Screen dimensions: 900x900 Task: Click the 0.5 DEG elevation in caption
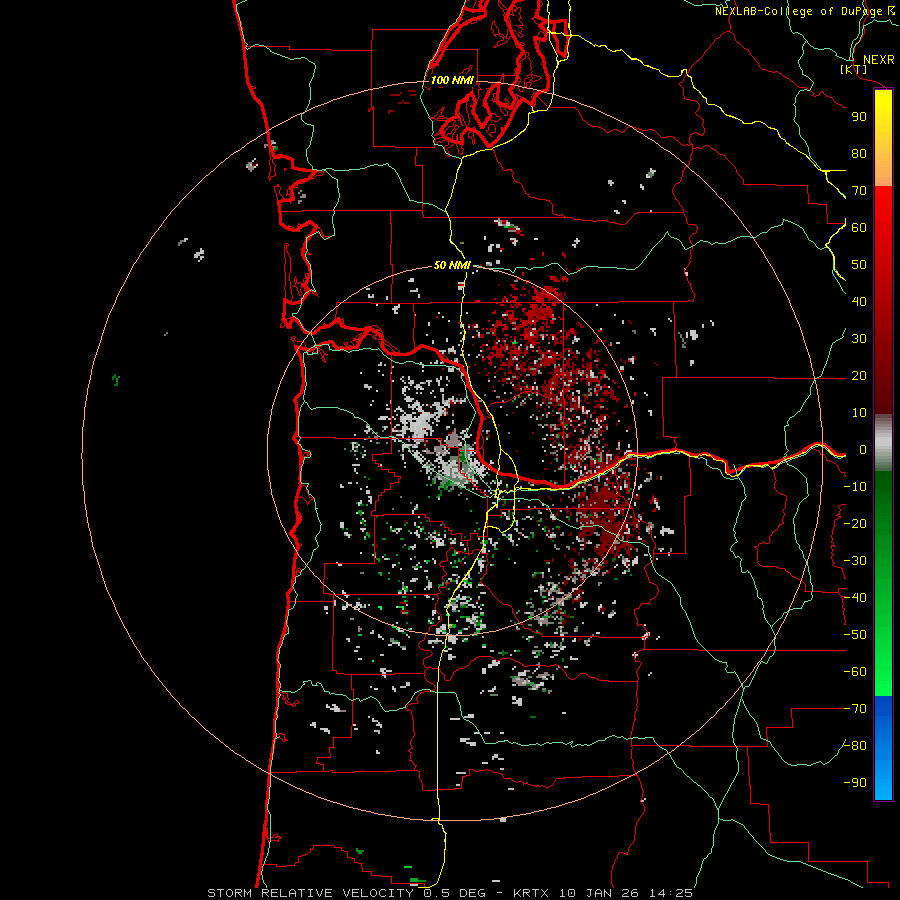pyautogui.click(x=458, y=893)
